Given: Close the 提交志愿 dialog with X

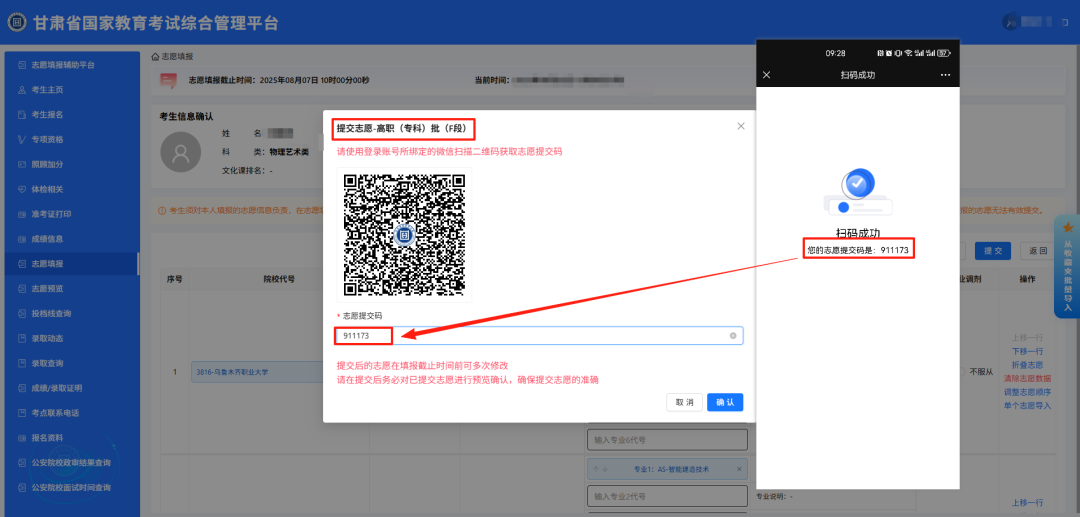Looking at the screenshot, I should point(741,126).
